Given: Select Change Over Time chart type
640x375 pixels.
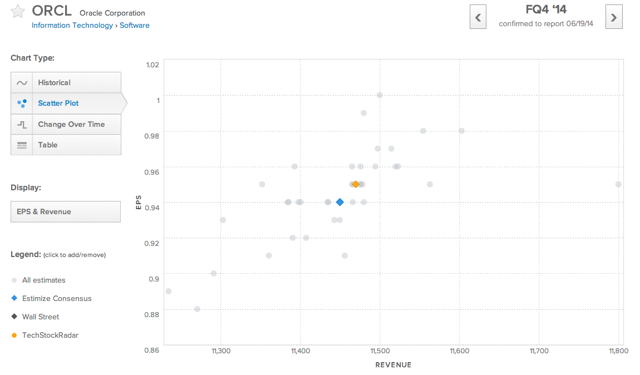Looking at the screenshot, I should coord(66,124).
